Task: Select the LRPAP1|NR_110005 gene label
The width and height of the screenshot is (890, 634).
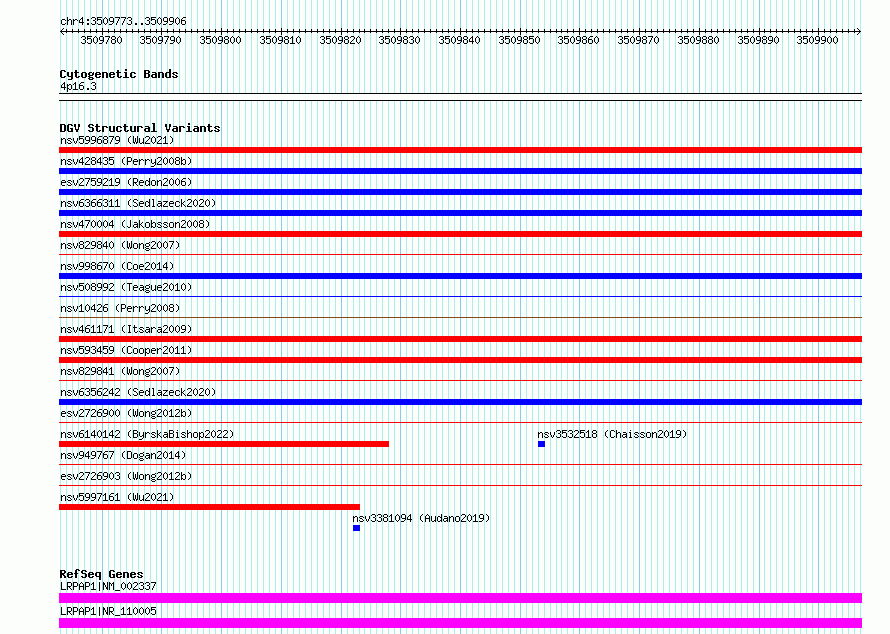Action: [x=108, y=611]
